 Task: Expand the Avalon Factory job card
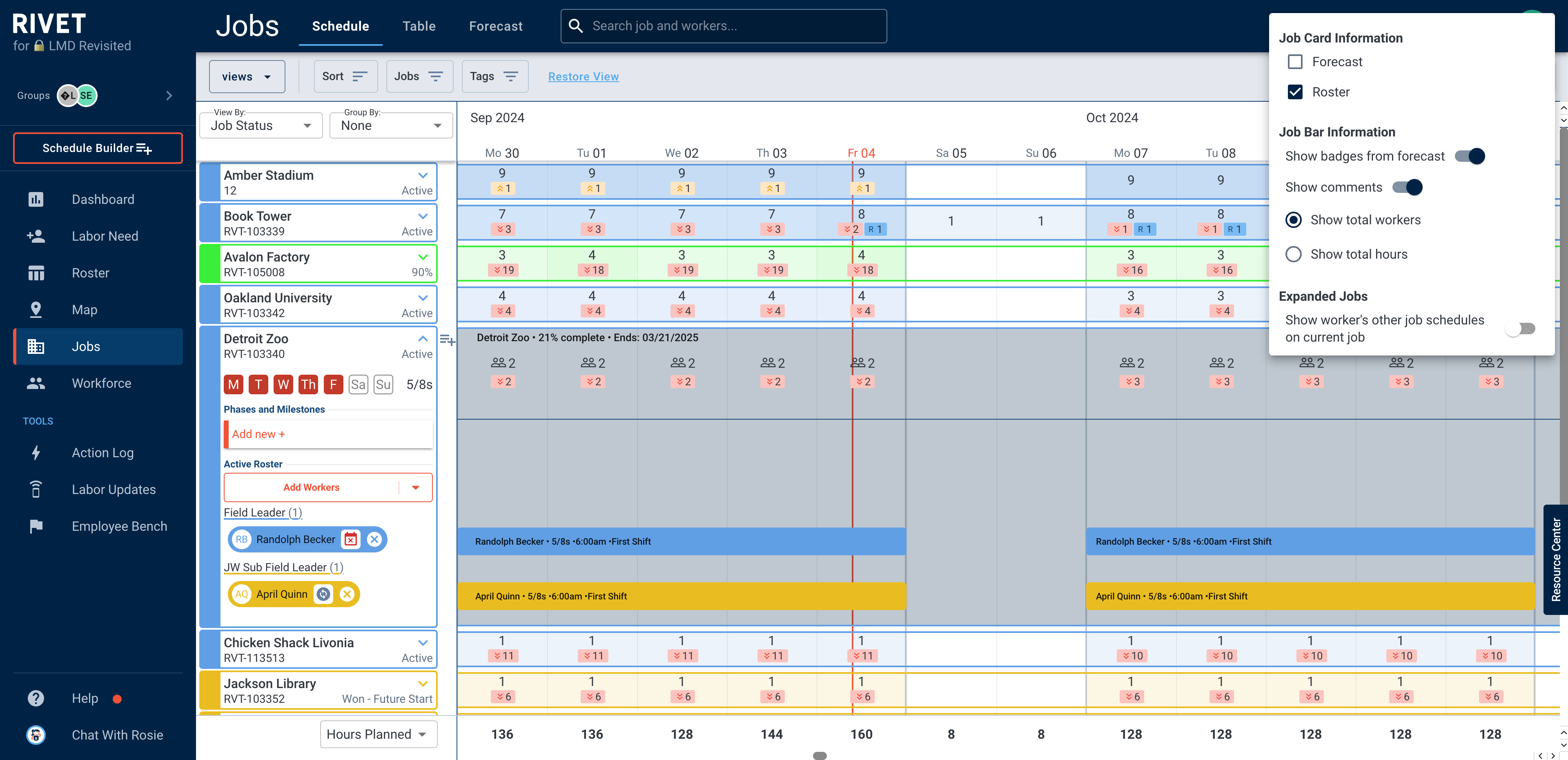pyautogui.click(x=423, y=256)
